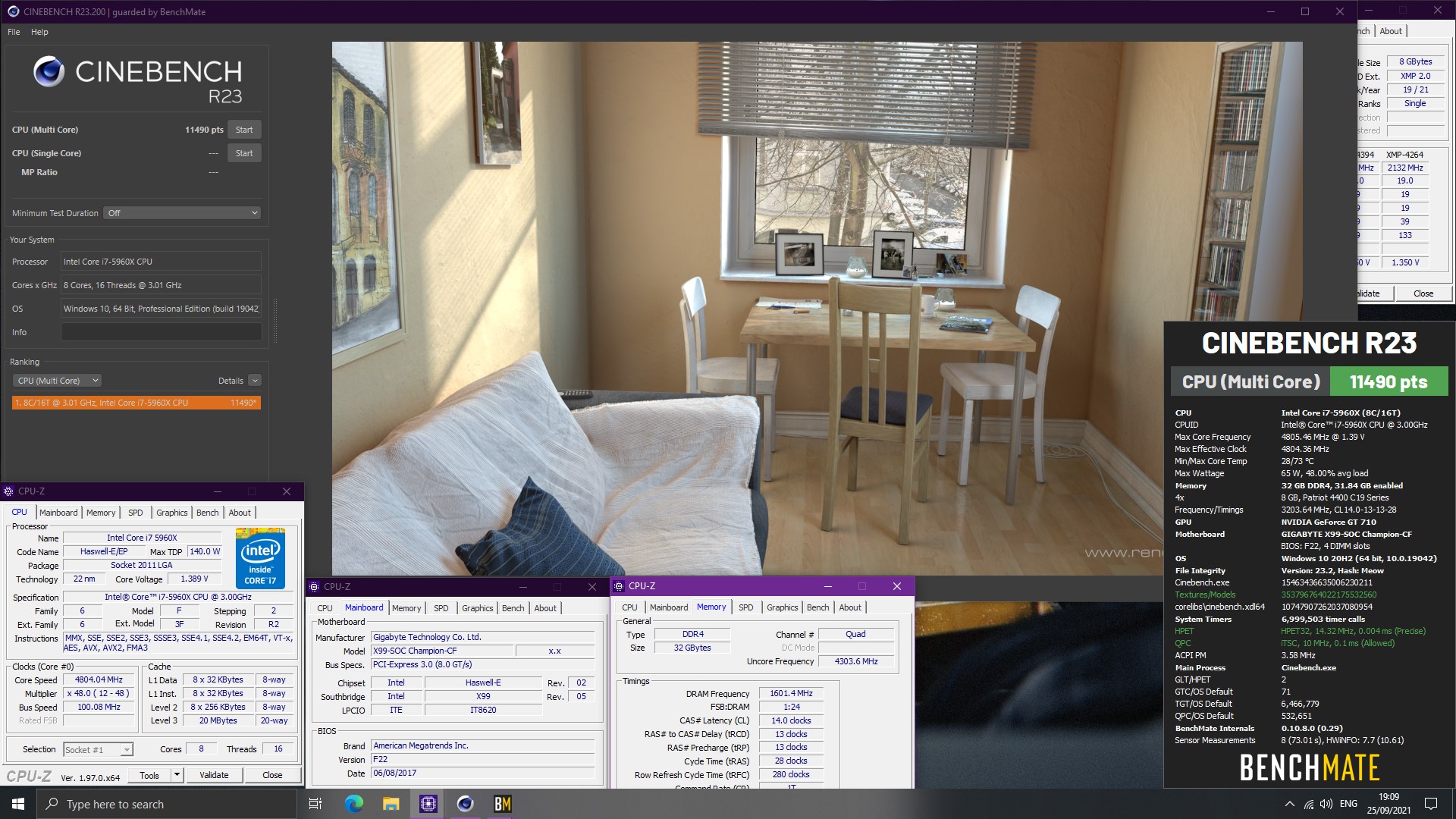Click the Processor field Intel Core i7-5960X CPU
1456x819 pixels.
(x=161, y=262)
